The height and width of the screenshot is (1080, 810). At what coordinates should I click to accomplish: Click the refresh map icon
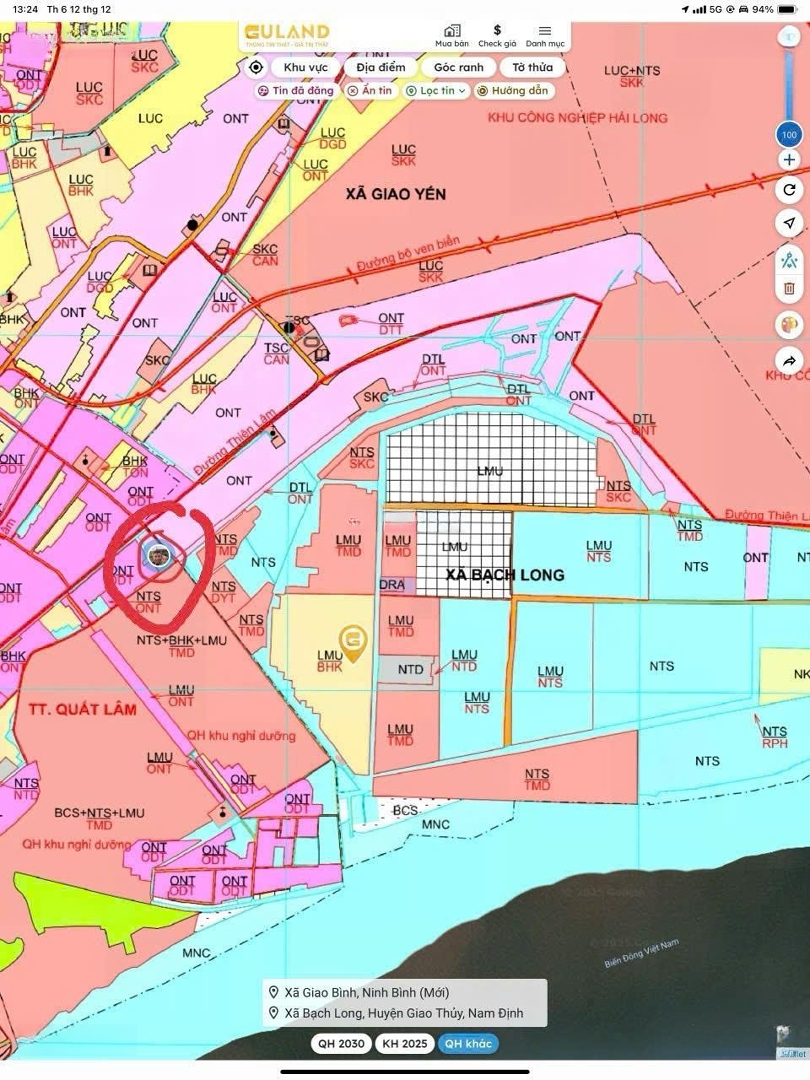click(789, 190)
